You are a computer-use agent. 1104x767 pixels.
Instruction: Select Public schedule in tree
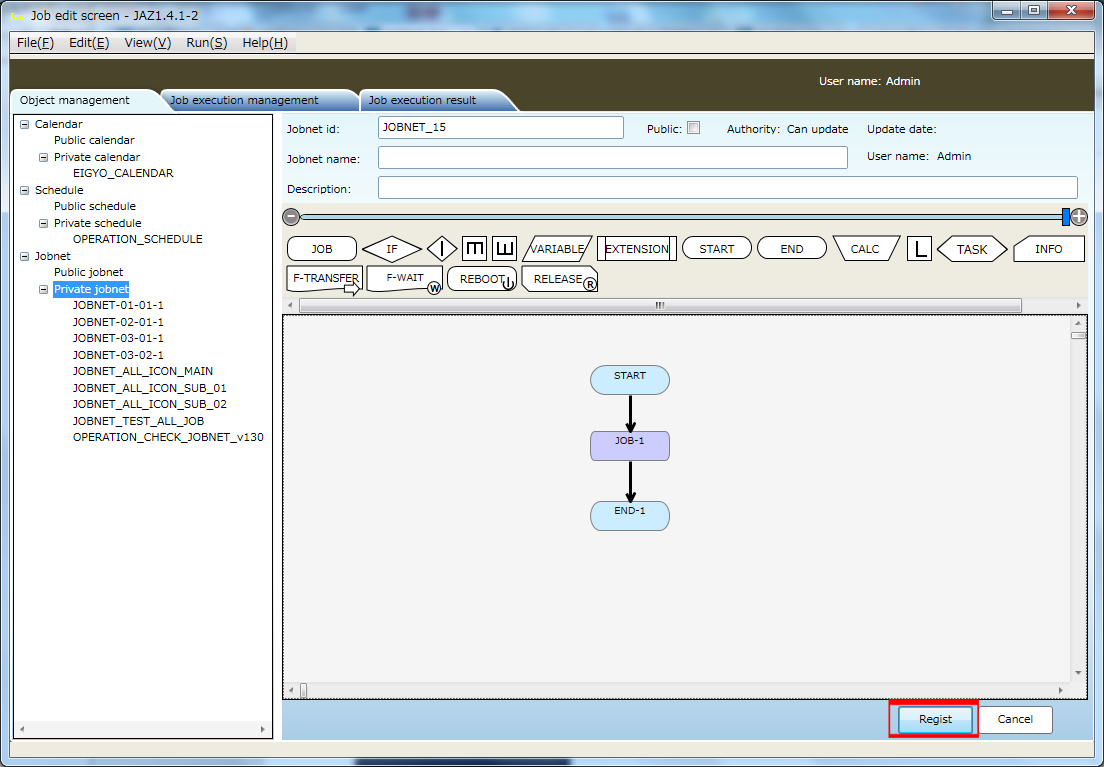click(95, 206)
